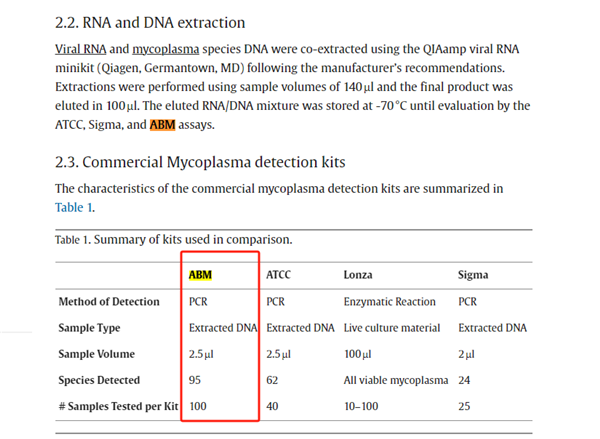Click the Sample Type row label
The image size is (600, 439).
pyautogui.click(x=90, y=327)
